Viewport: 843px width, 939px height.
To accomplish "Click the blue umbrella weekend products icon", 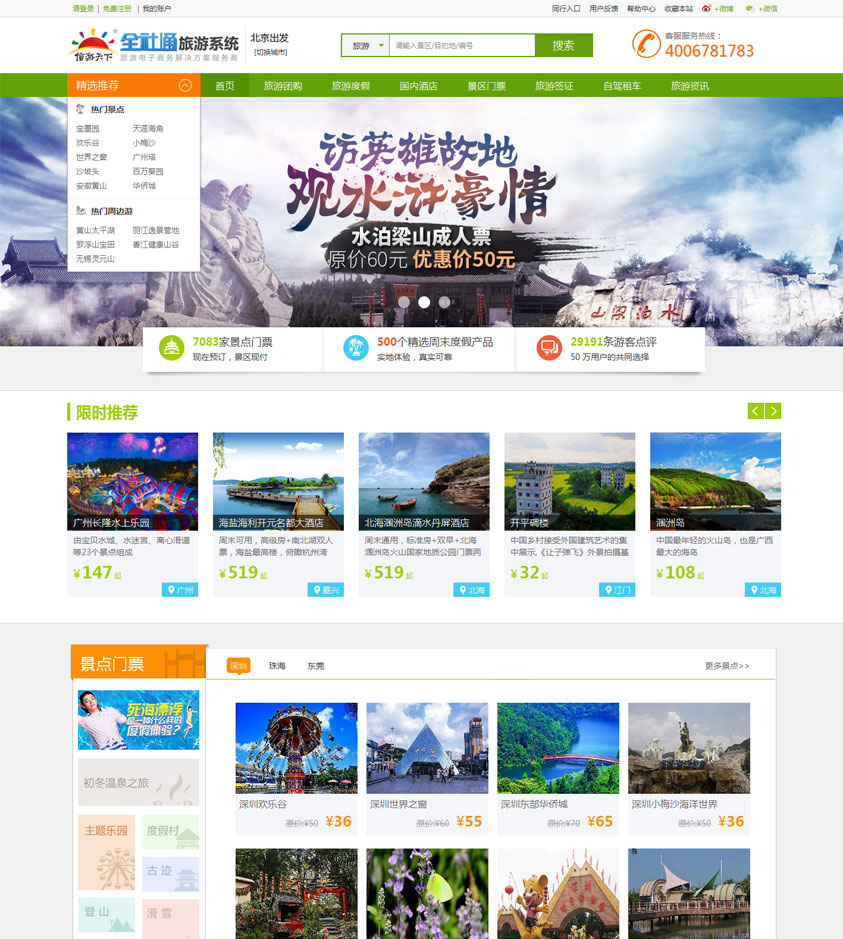I will (355, 348).
